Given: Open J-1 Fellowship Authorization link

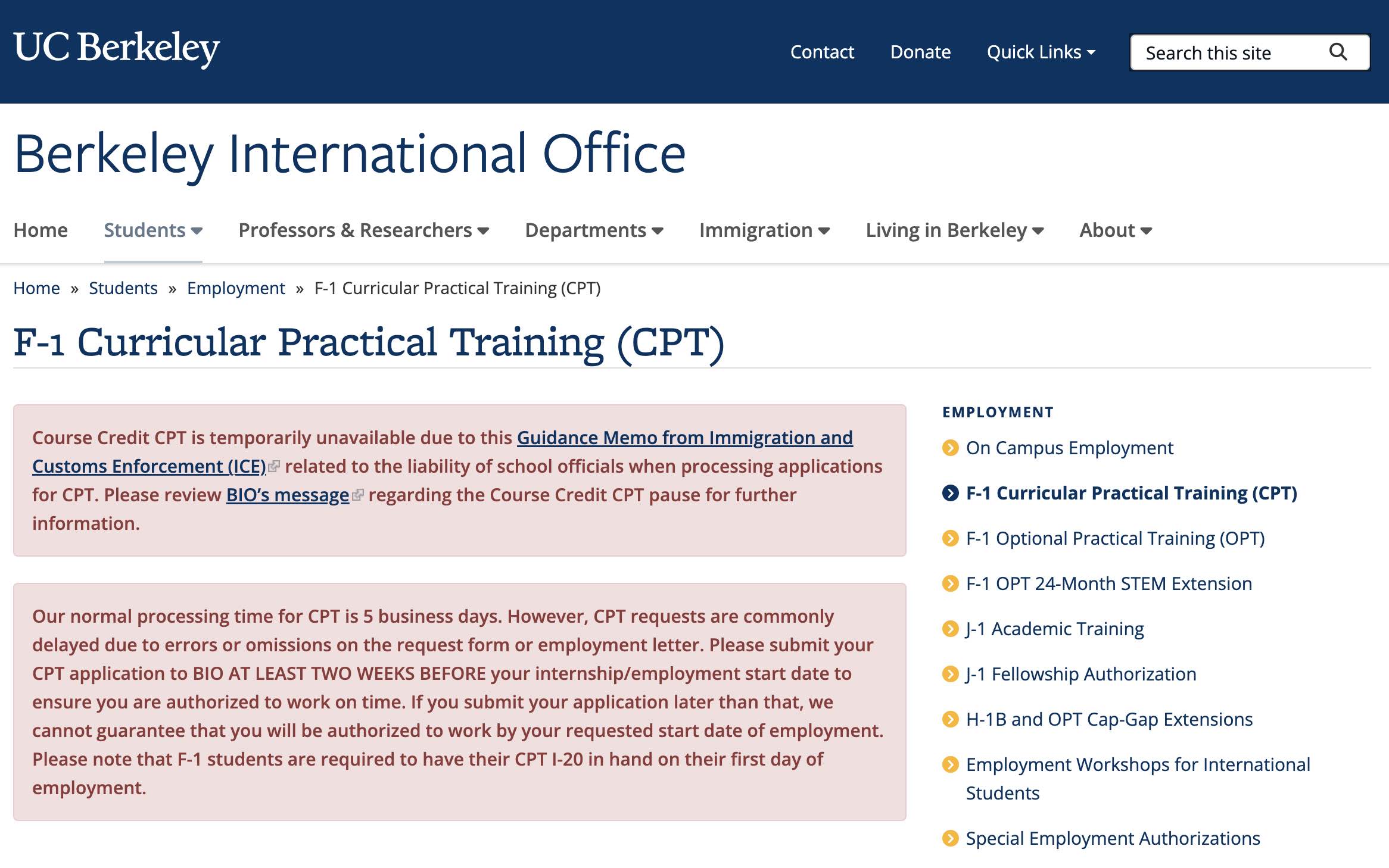Looking at the screenshot, I should tap(1081, 674).
